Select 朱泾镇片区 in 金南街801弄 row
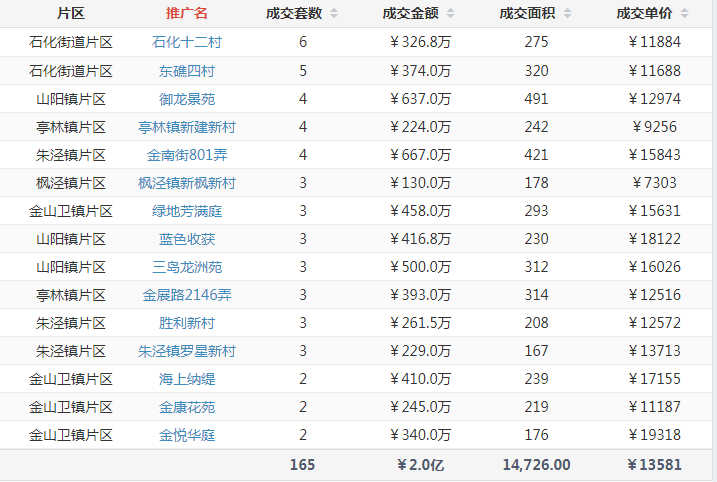 click(70, 155)
